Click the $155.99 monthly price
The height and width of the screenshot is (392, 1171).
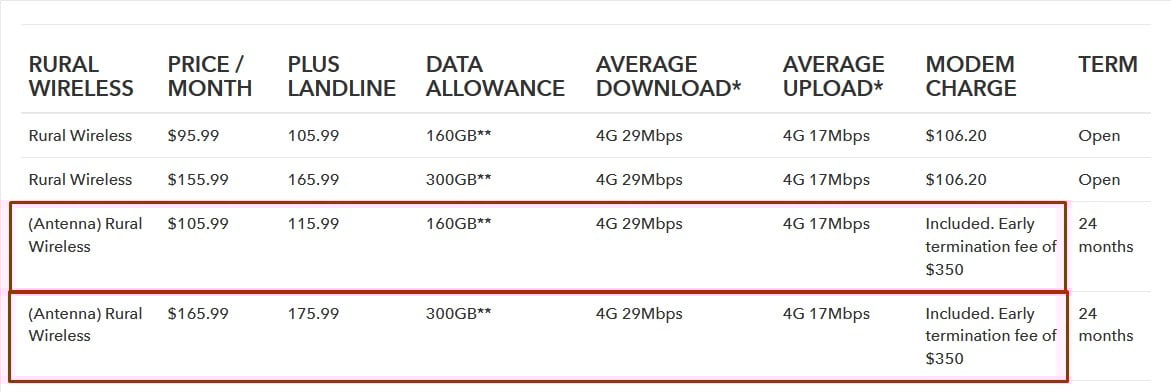coord(198,180)
